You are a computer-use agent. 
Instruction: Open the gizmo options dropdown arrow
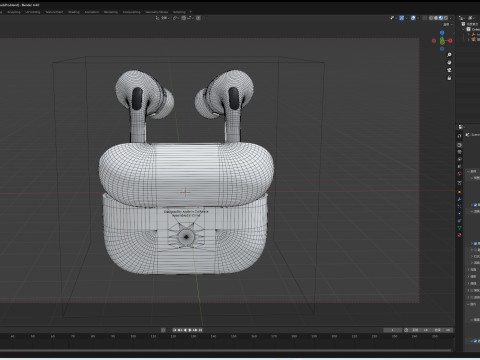click(406, 18)
